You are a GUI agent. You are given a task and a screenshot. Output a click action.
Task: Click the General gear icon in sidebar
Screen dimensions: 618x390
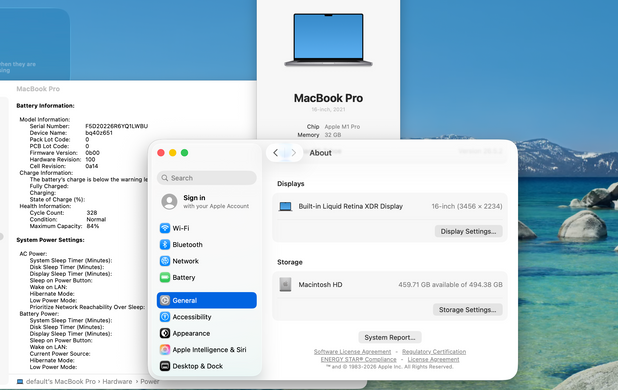click(165, 300)
